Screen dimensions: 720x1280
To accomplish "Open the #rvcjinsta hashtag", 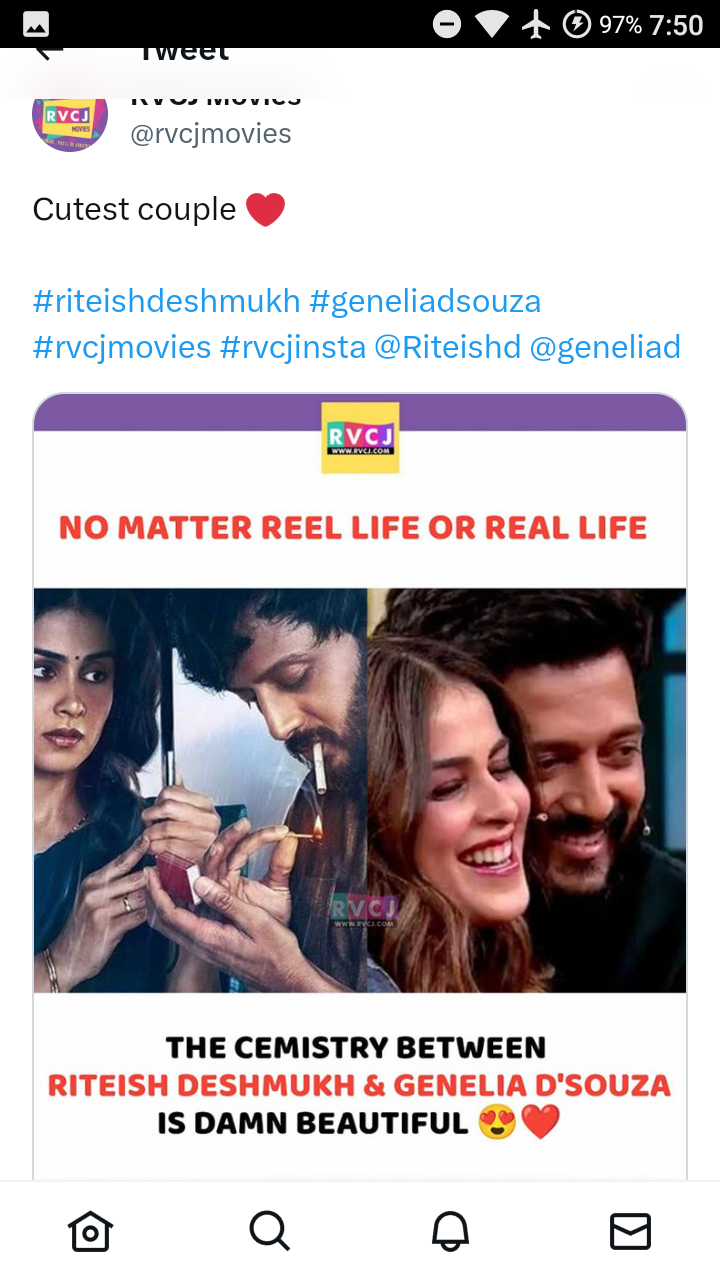I will pos(292,347).
